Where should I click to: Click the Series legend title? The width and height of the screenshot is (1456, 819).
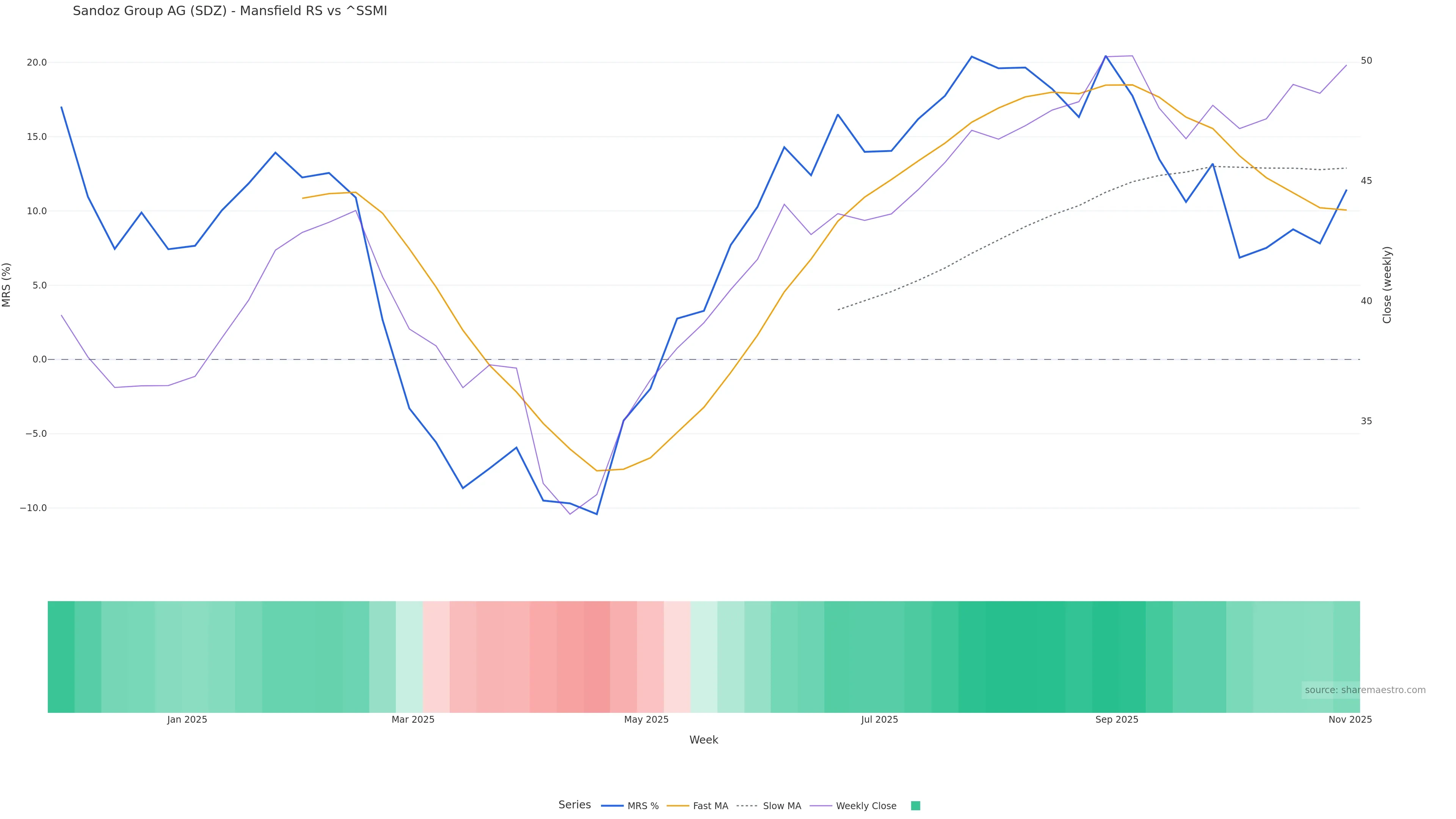tap(574, 805)
